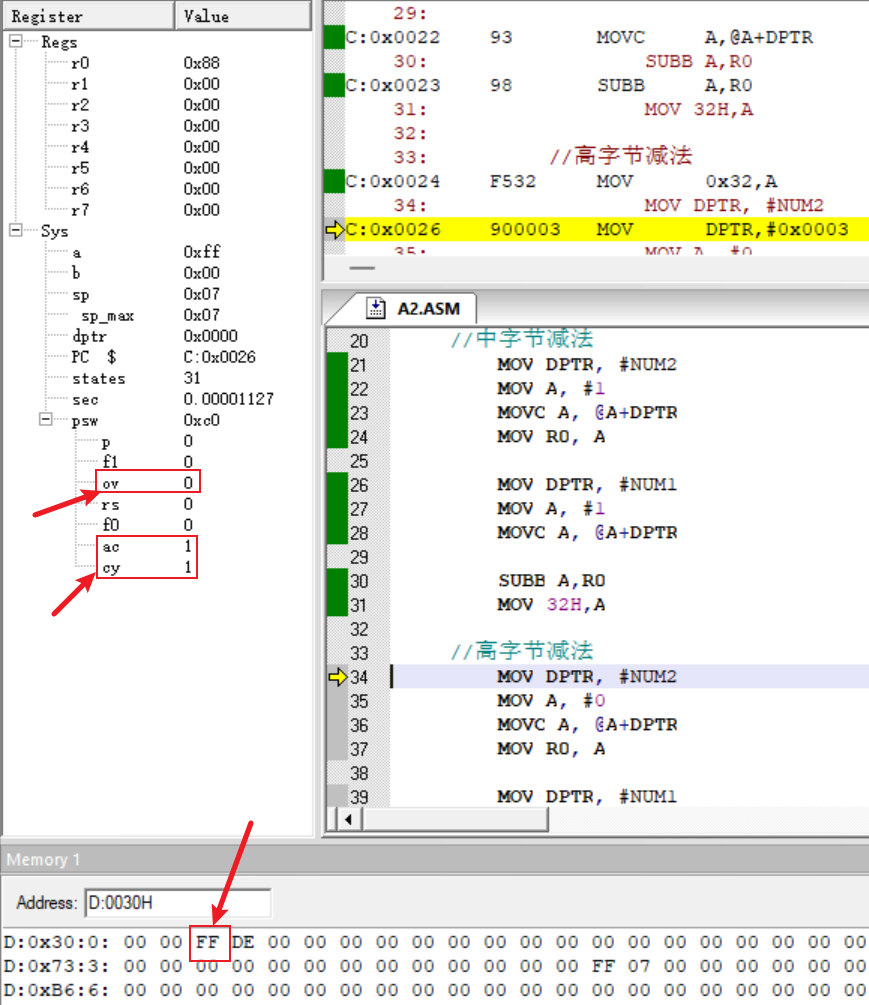869x1005 pixels.
Task: Select the f0 flag row
Action: [x=147, y=525]
